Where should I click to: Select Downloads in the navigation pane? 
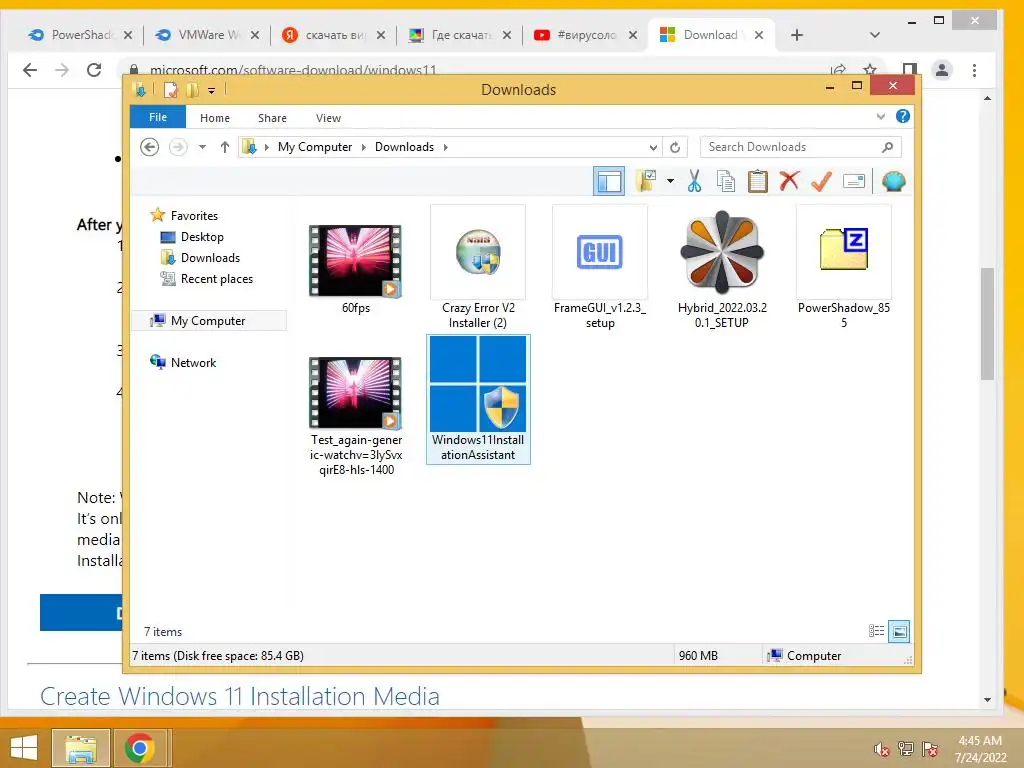[x=210, y=257]
